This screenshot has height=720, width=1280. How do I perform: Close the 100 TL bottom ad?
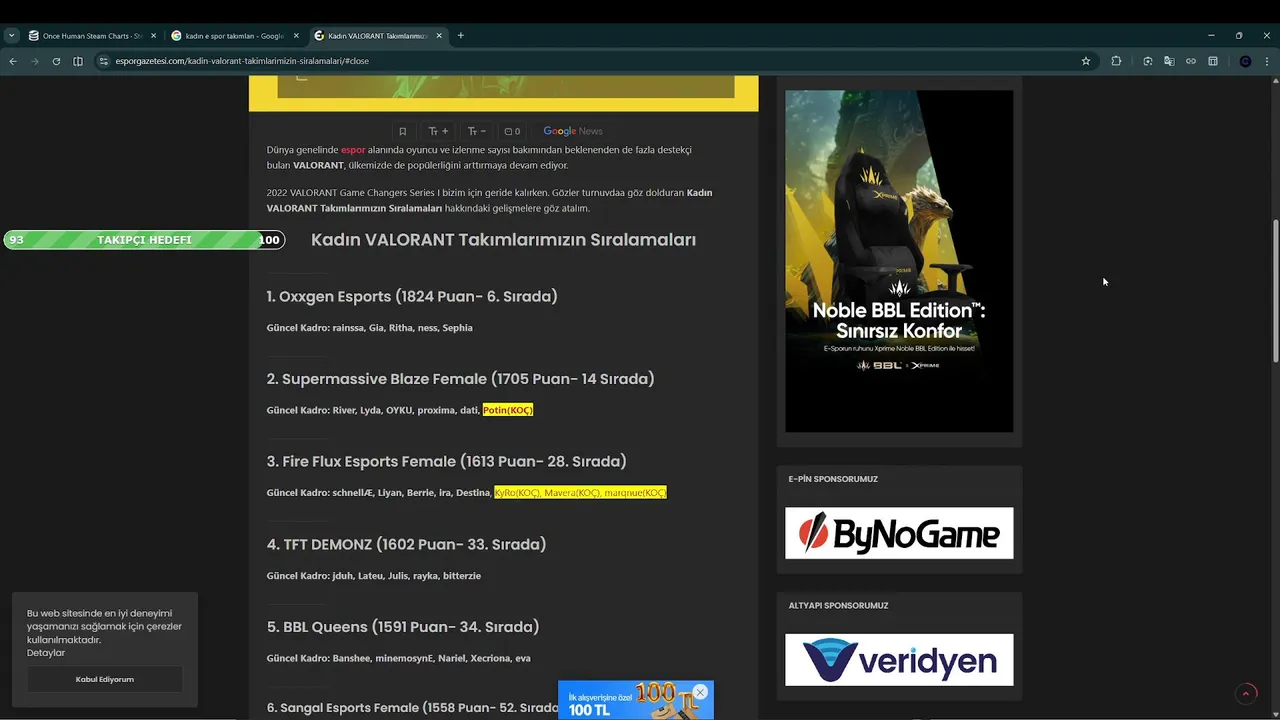click(x=700, y=692)
